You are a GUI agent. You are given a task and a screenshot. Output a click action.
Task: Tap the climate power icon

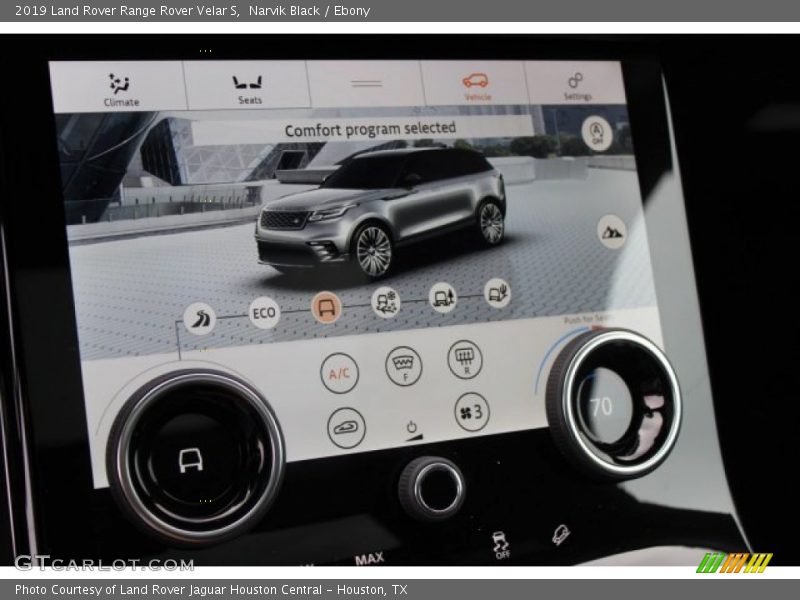(x=412, y=428)
